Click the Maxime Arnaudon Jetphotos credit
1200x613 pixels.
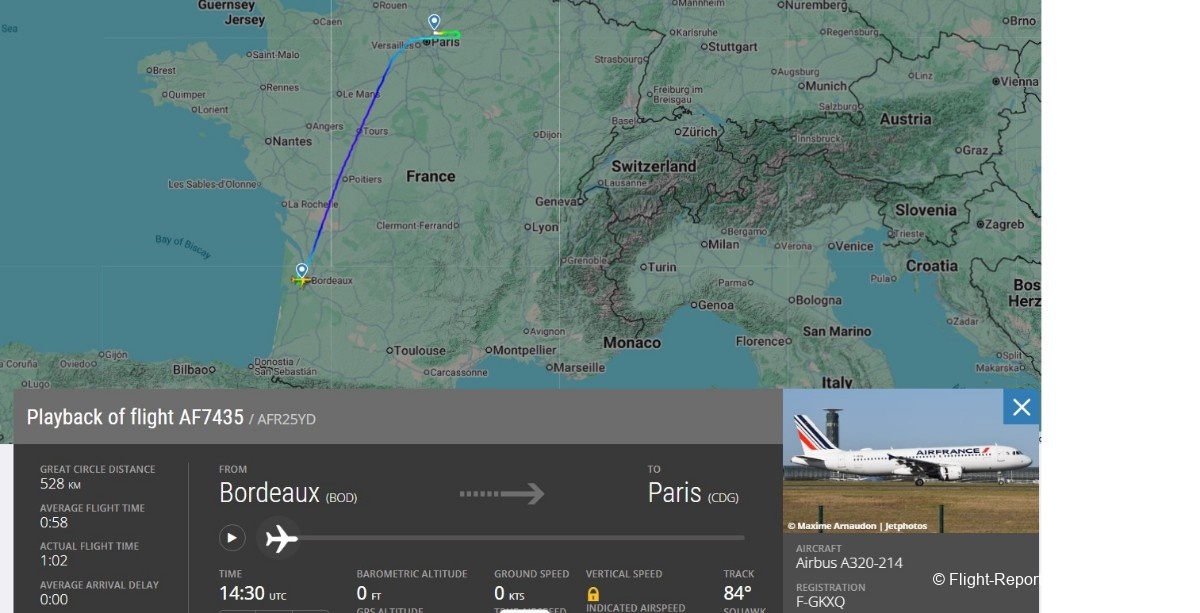click(x=857, y=526)
